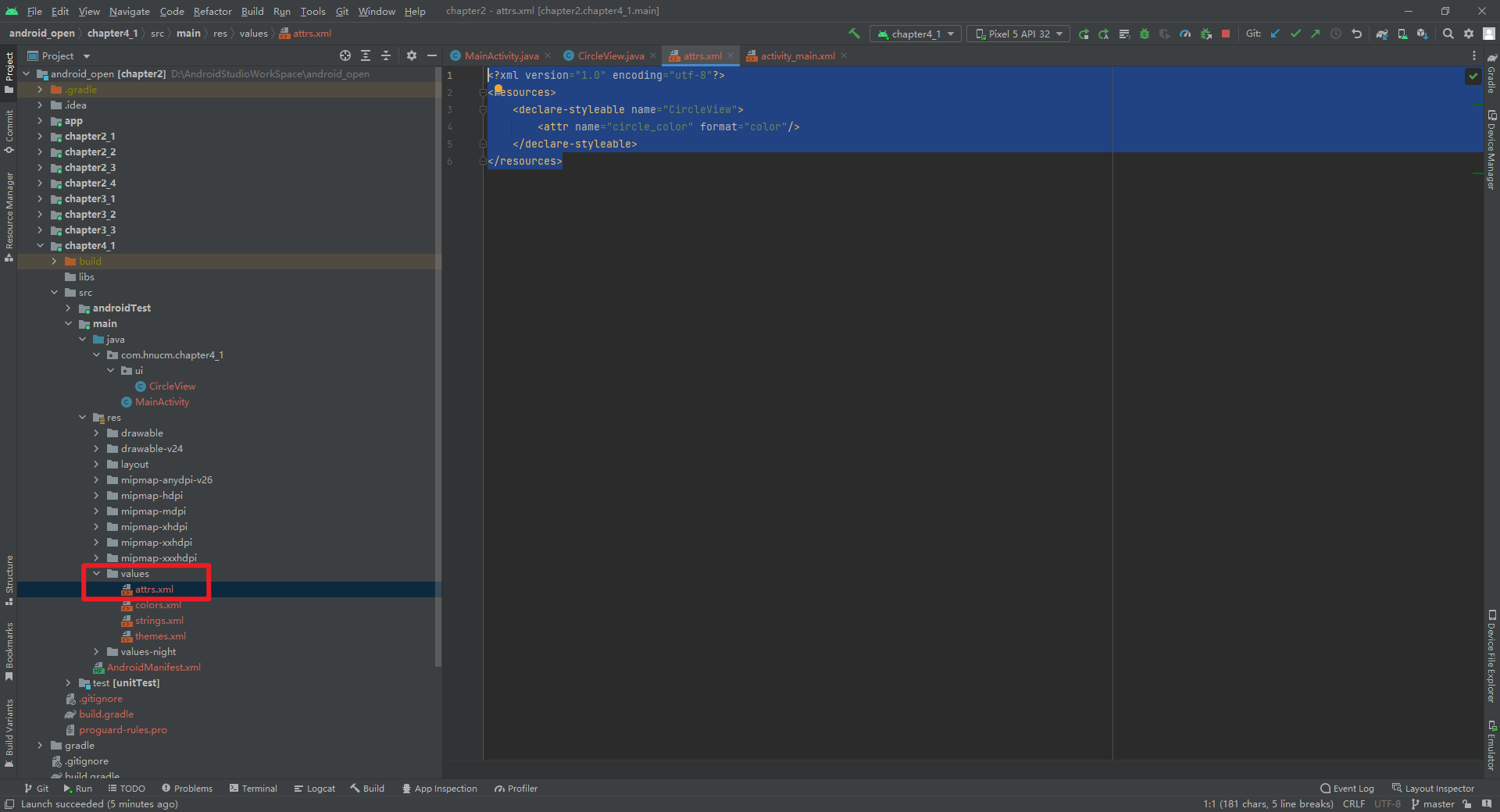Click Expand All in Project panel
Viewport: 1500px width, 812px height.
coord(366,55)
